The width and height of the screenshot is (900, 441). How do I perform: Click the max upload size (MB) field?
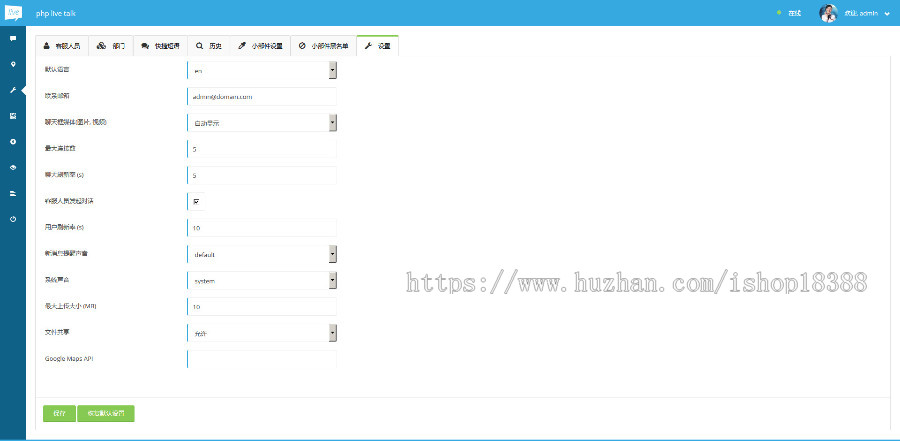point(262,307)
